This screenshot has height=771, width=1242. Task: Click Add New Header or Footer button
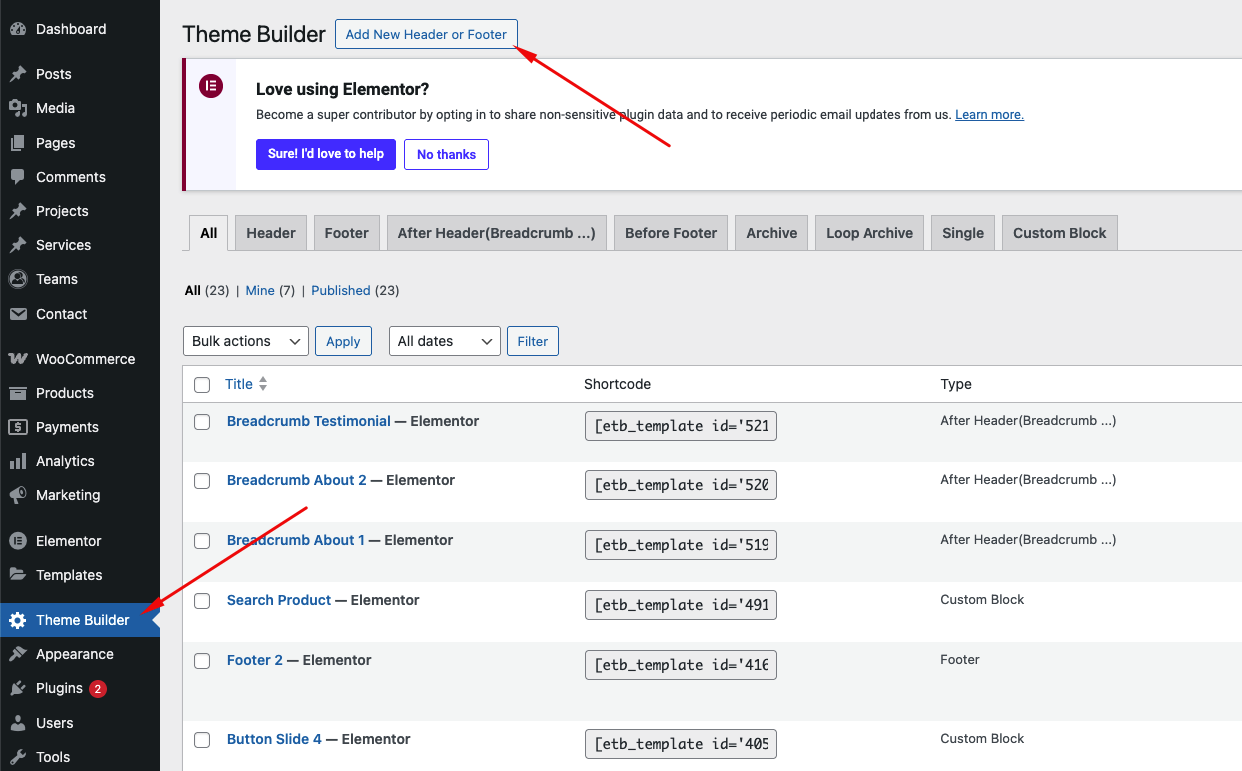tap(426, 34)
